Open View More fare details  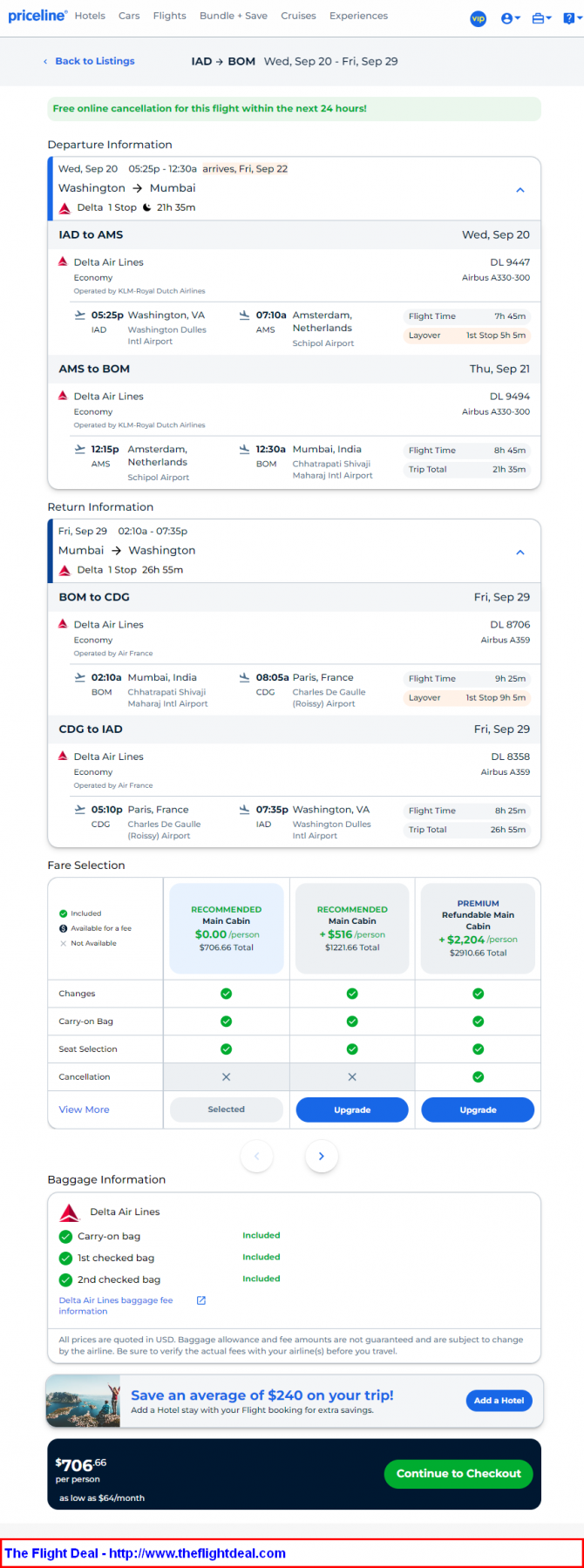(x=84, y=1110)
